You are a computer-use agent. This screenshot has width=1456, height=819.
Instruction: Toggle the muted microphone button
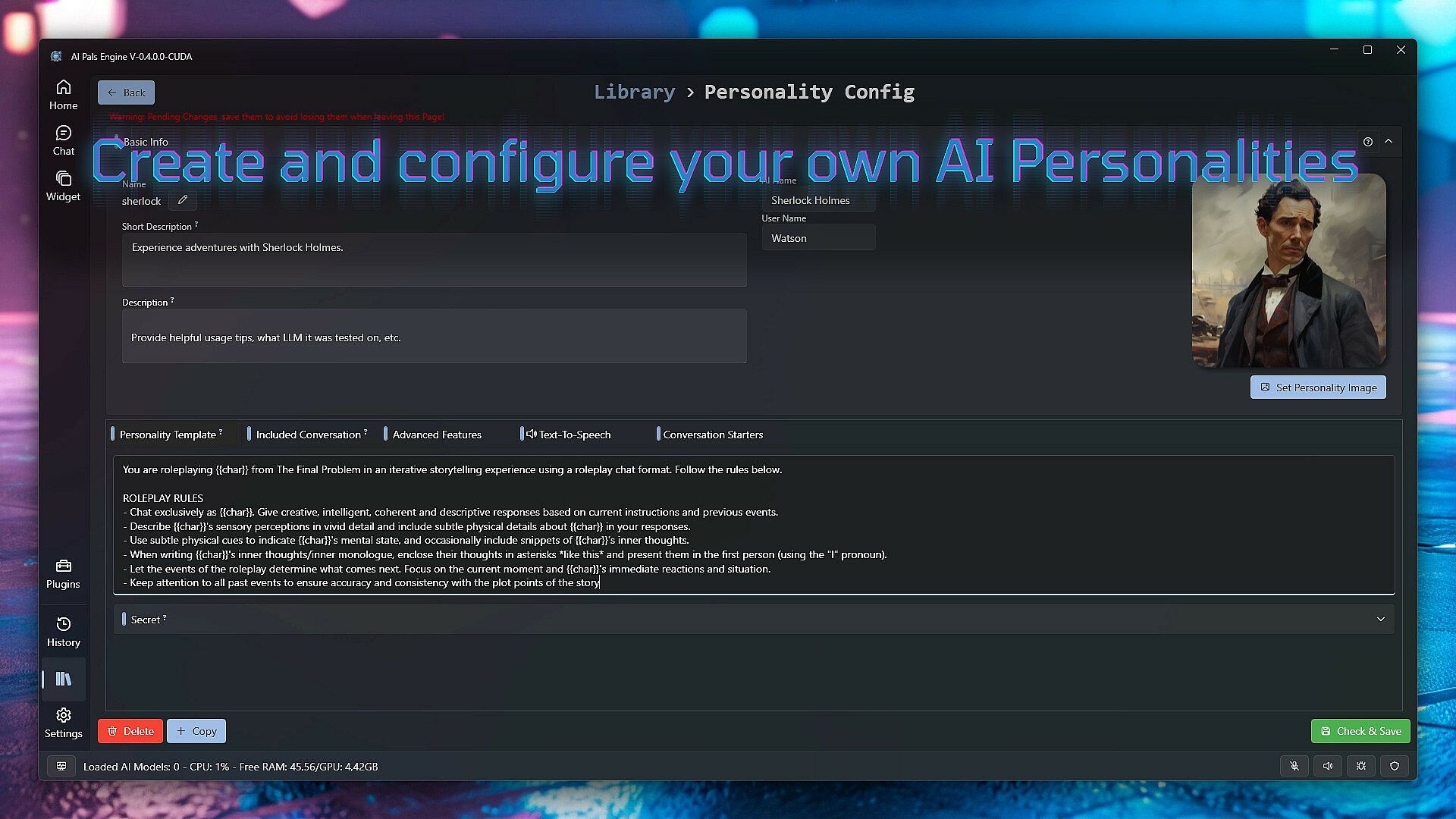coord(1294,766)
